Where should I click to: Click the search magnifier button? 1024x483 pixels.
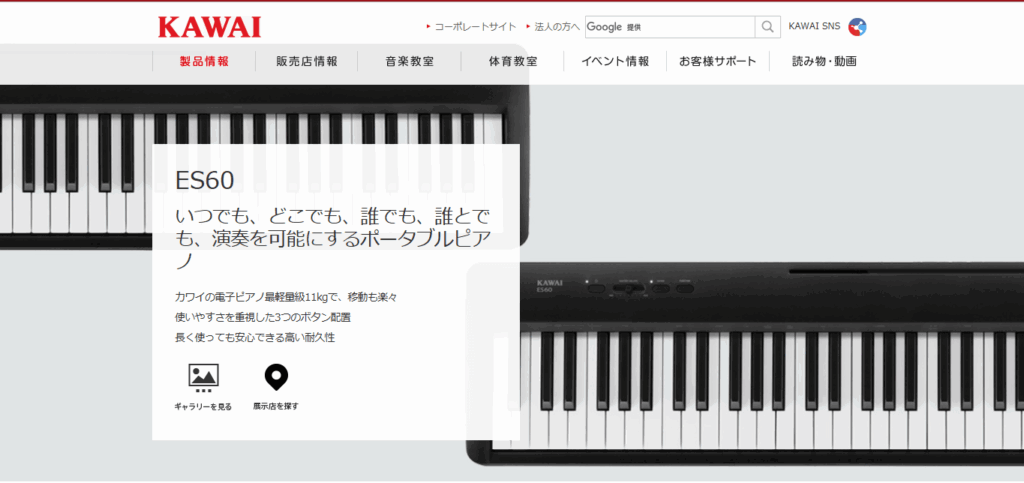(x=767, y=27)
